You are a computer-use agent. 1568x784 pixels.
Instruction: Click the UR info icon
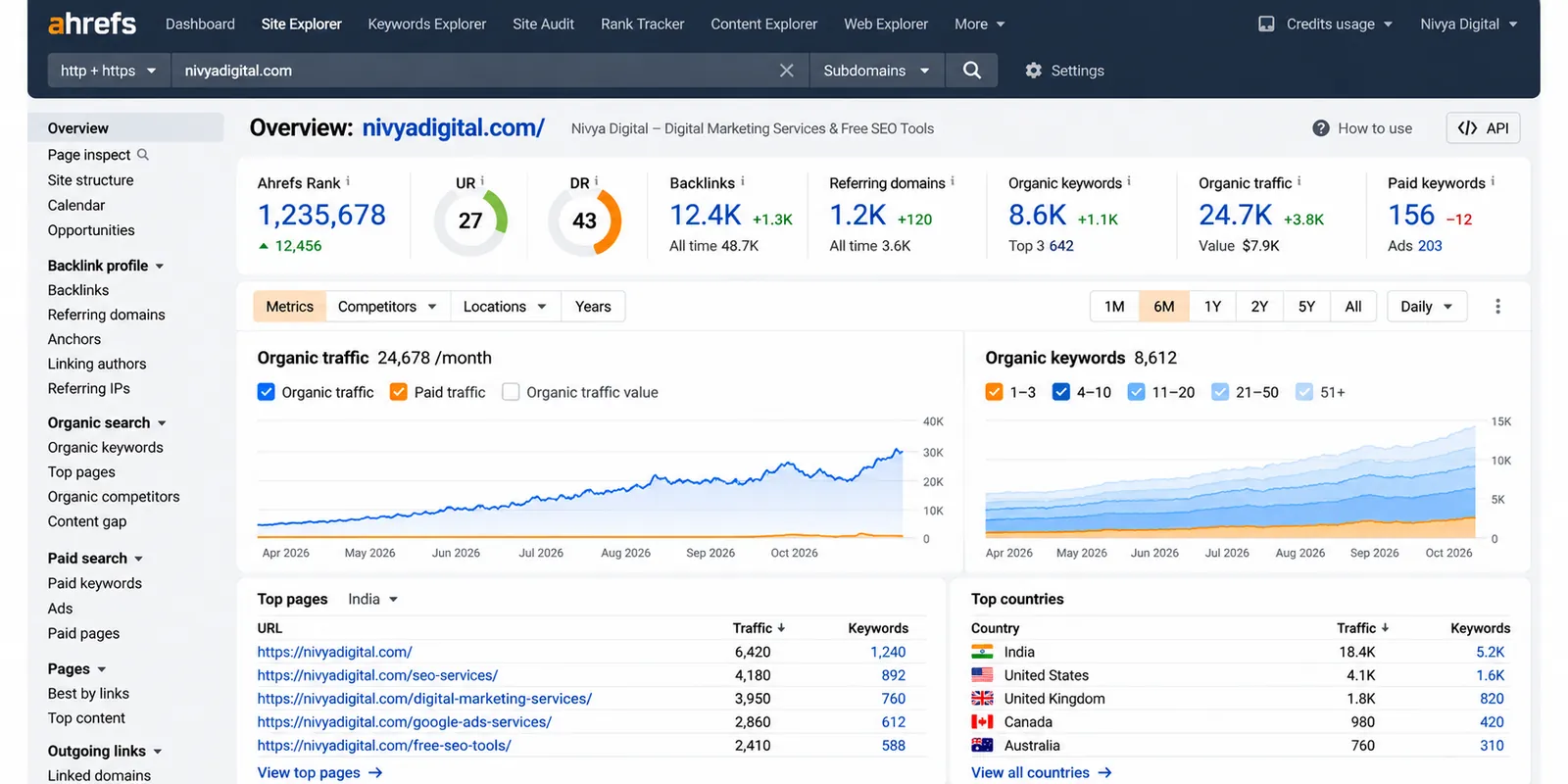click(482, 181)
